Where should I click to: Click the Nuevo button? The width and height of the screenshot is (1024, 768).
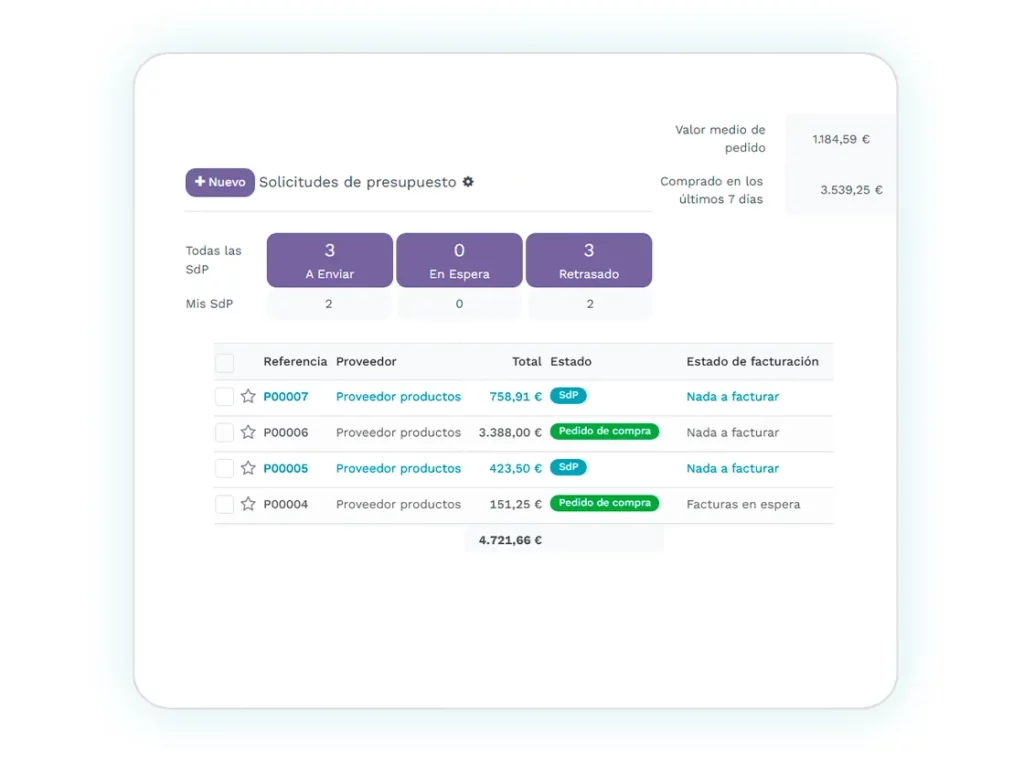(220, 182)
